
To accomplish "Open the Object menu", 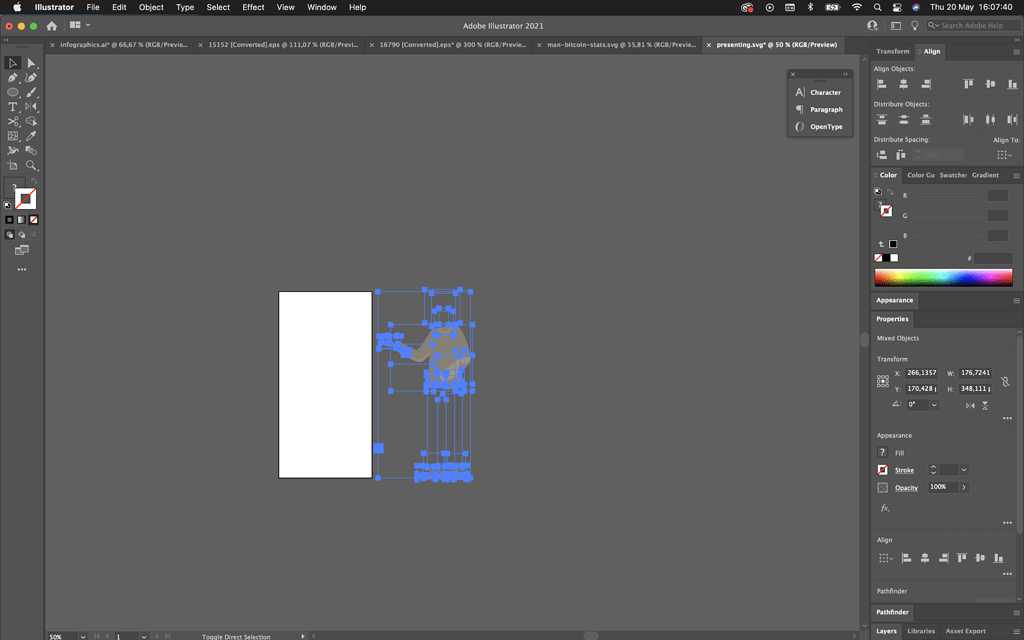I will 151,7.
